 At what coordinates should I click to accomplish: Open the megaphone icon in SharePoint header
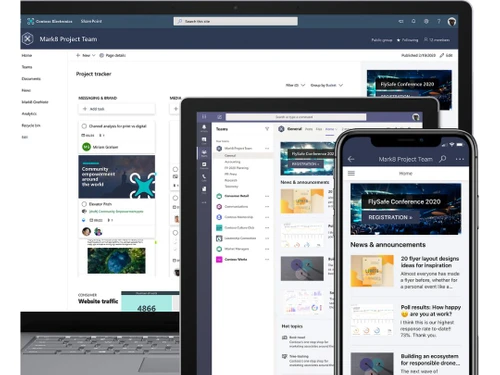(x=401, y=21)
